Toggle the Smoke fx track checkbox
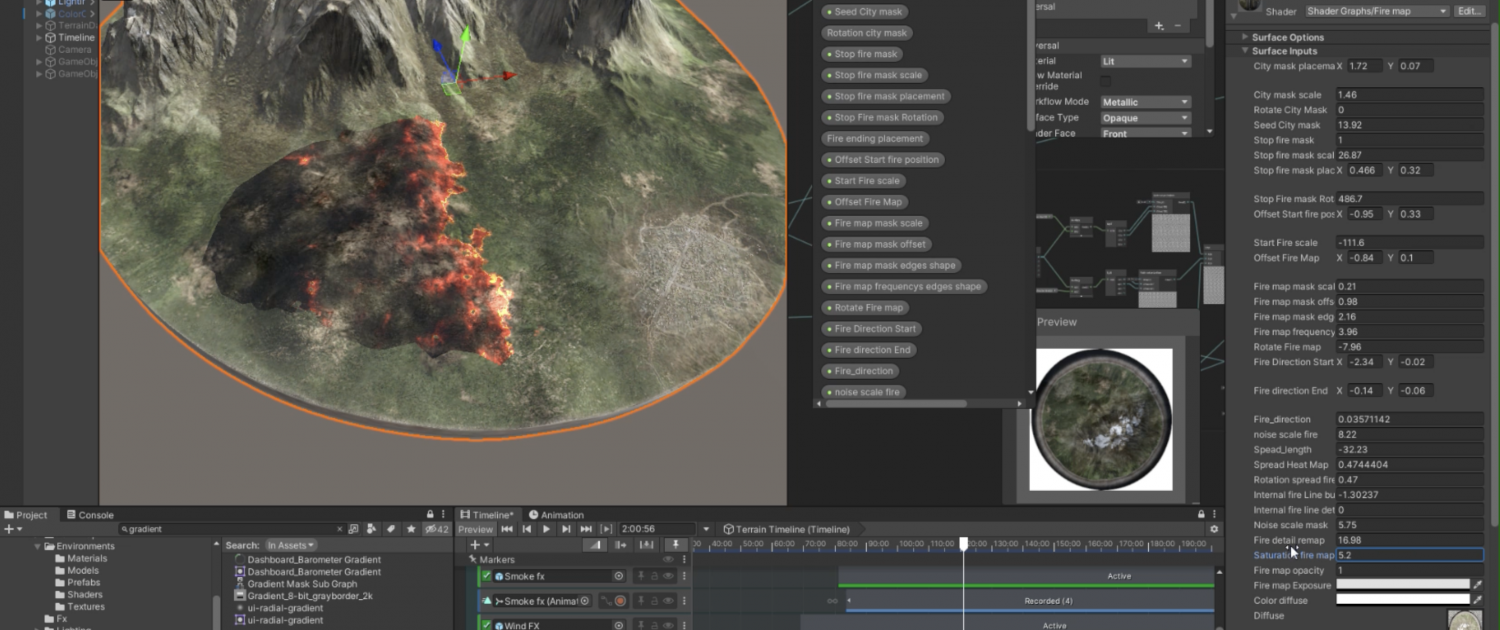This screenshot has width=1500, height=630. tap(487, 576)
